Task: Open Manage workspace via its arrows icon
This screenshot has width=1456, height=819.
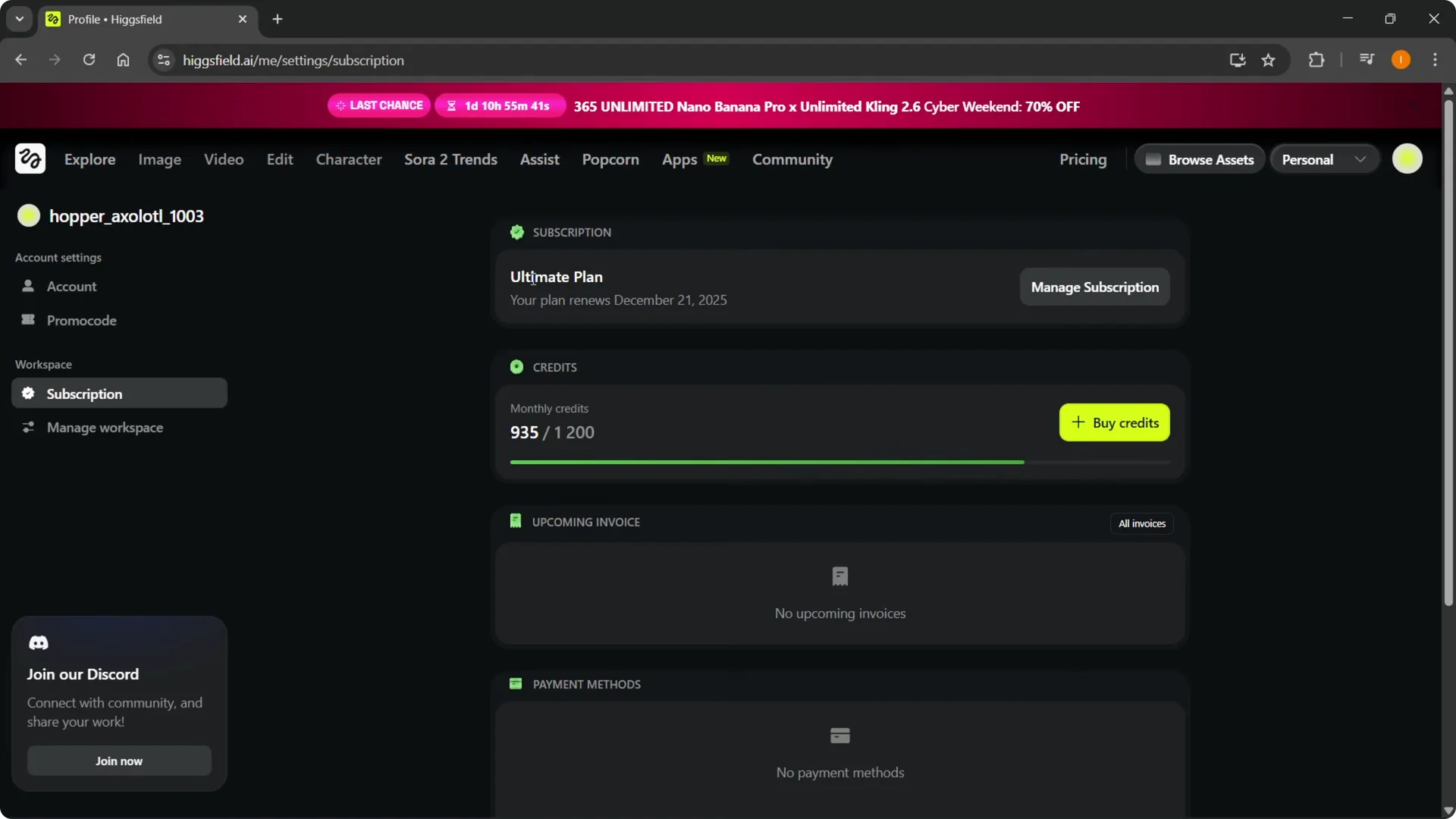Action: (x=28, y=428)
